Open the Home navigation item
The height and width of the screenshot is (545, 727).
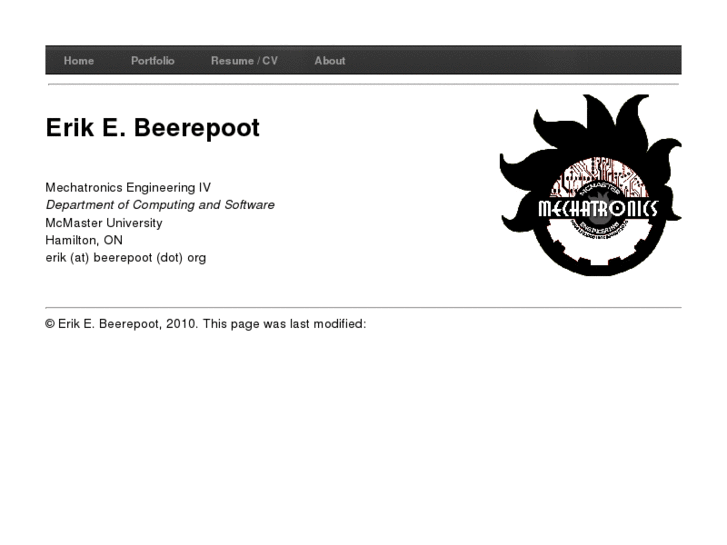pos(79,61)
